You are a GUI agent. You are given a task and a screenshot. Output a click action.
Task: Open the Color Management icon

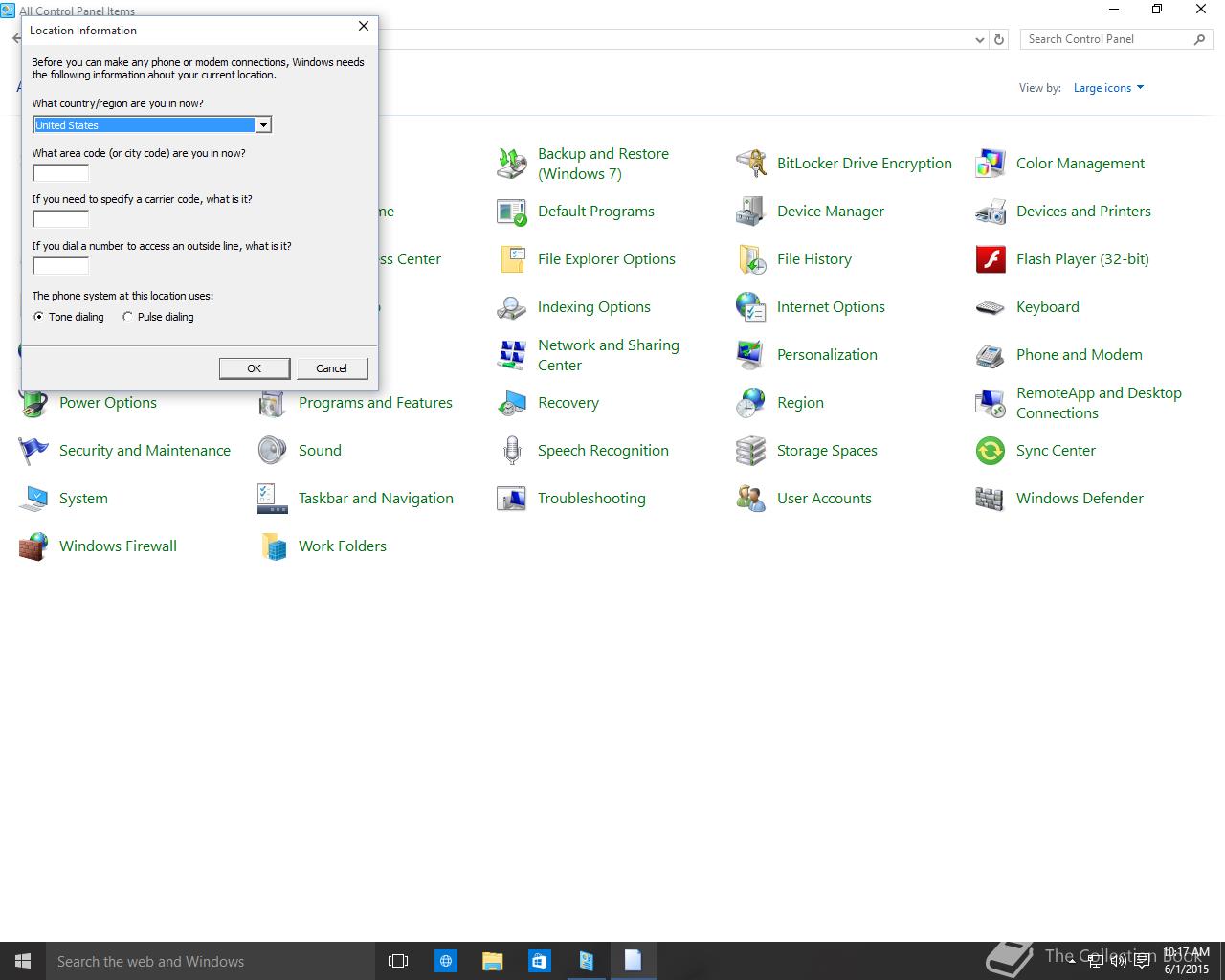pos(991,164)
